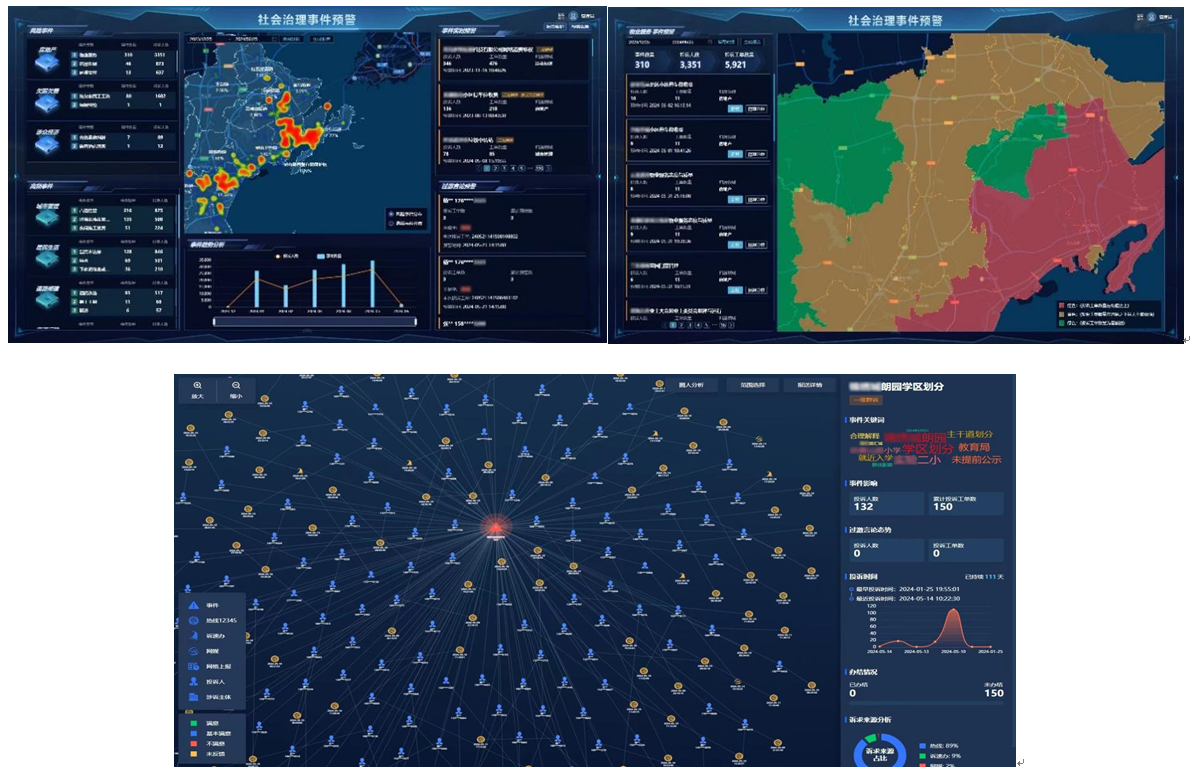Click user avatar in right dashboard header
The image size is (1194, 773).
coord(1151,17)
